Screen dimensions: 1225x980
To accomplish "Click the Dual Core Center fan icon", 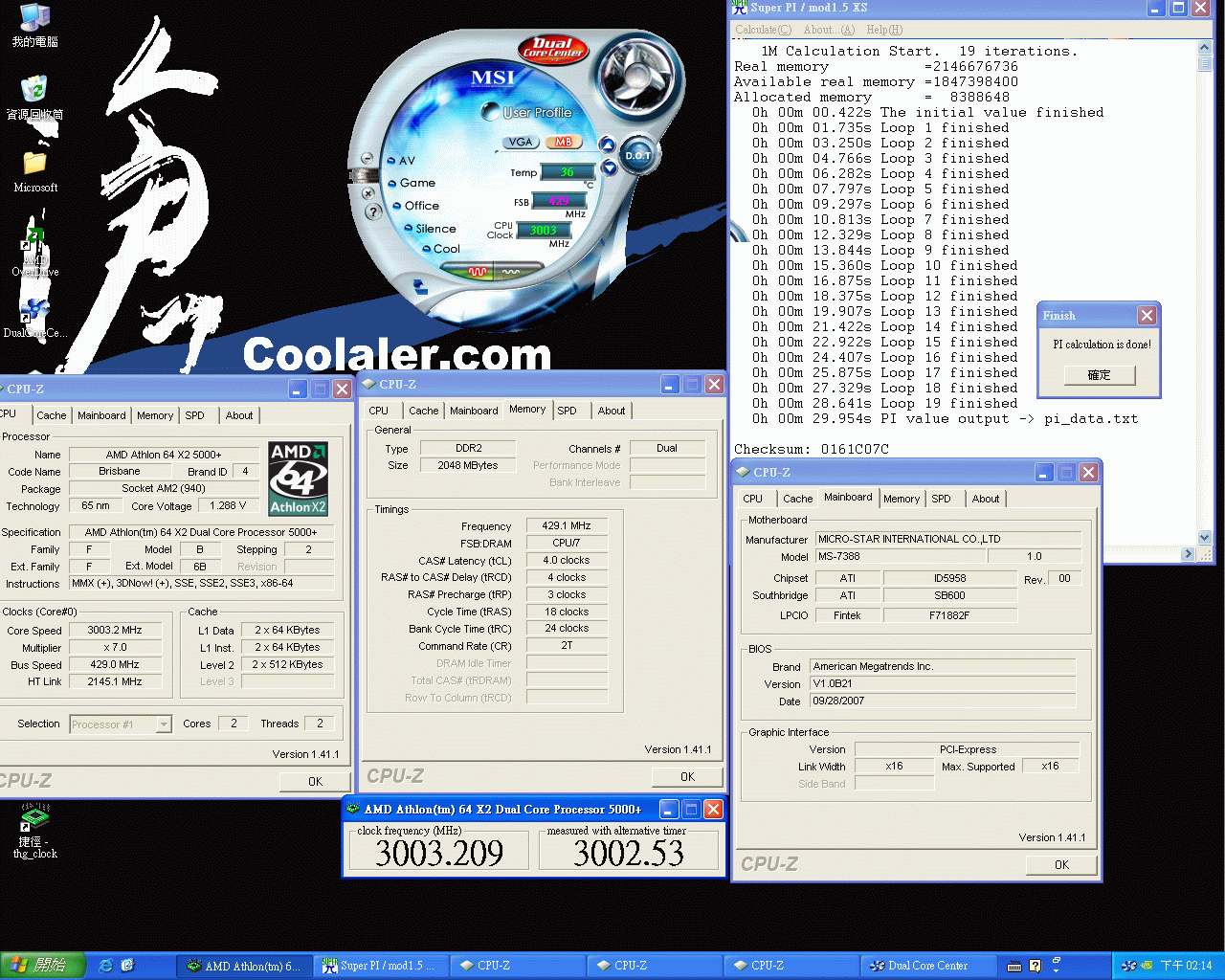I will tap(636, 77).
